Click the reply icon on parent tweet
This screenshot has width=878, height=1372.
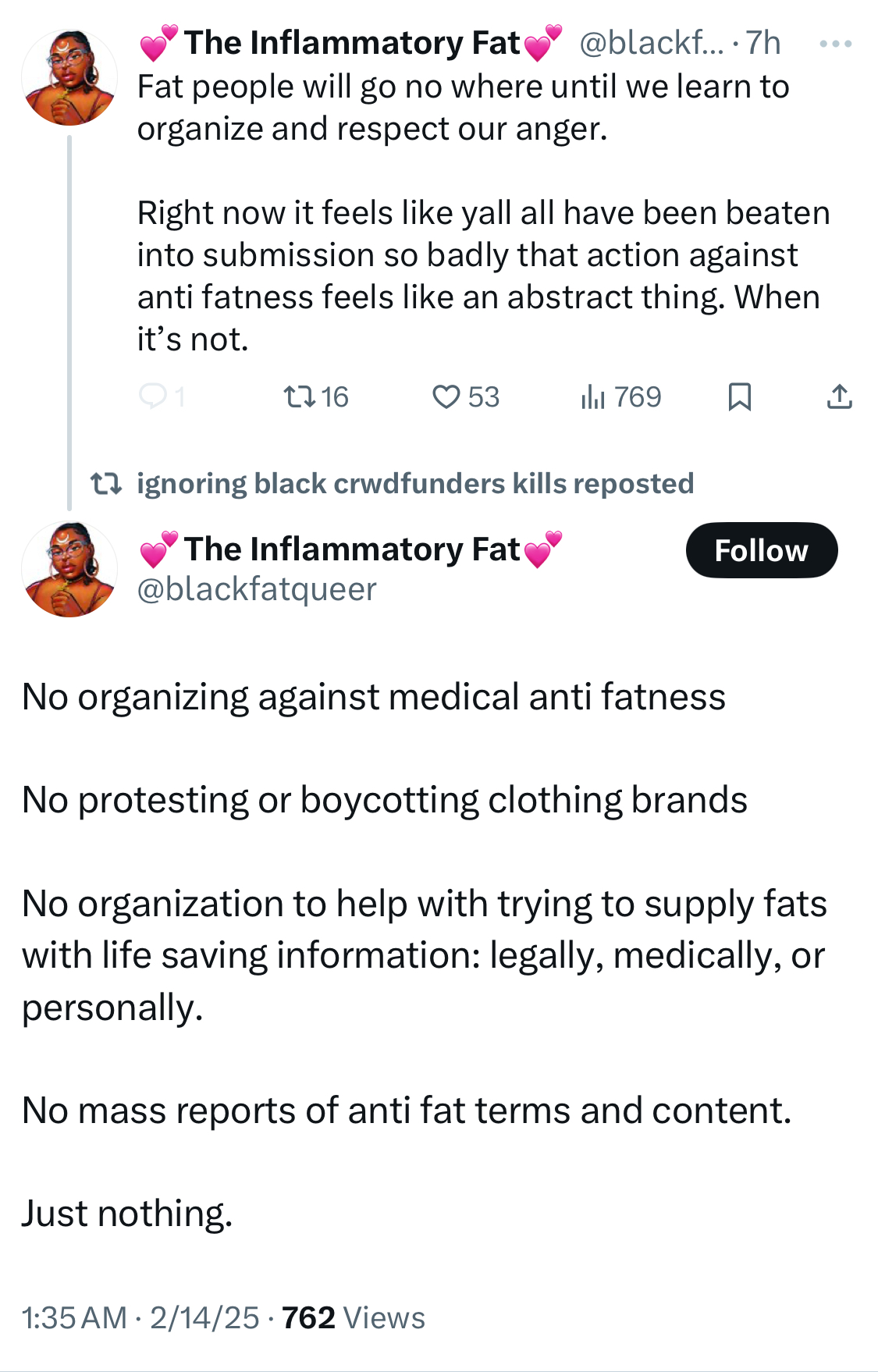pos(153,397)
